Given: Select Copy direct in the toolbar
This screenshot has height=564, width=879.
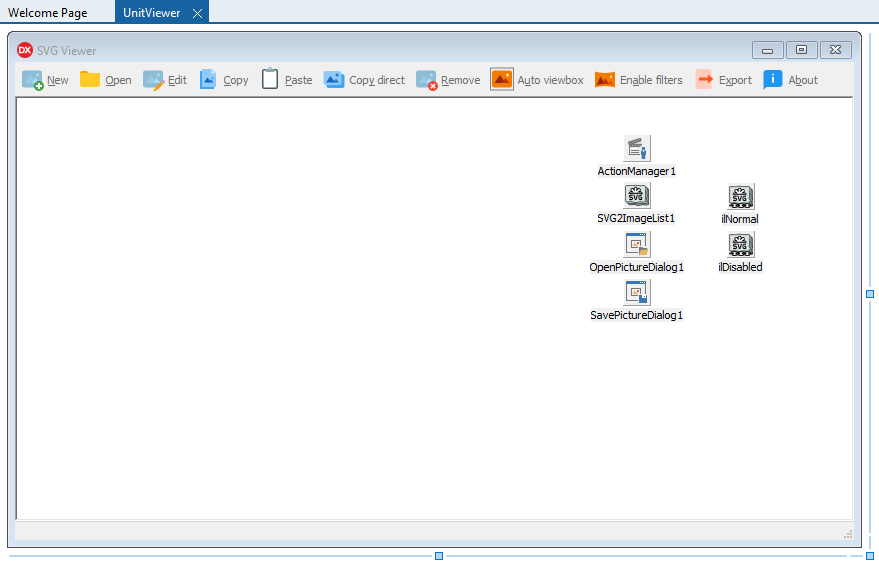Looking at the screenshot, I should [364, 80].
